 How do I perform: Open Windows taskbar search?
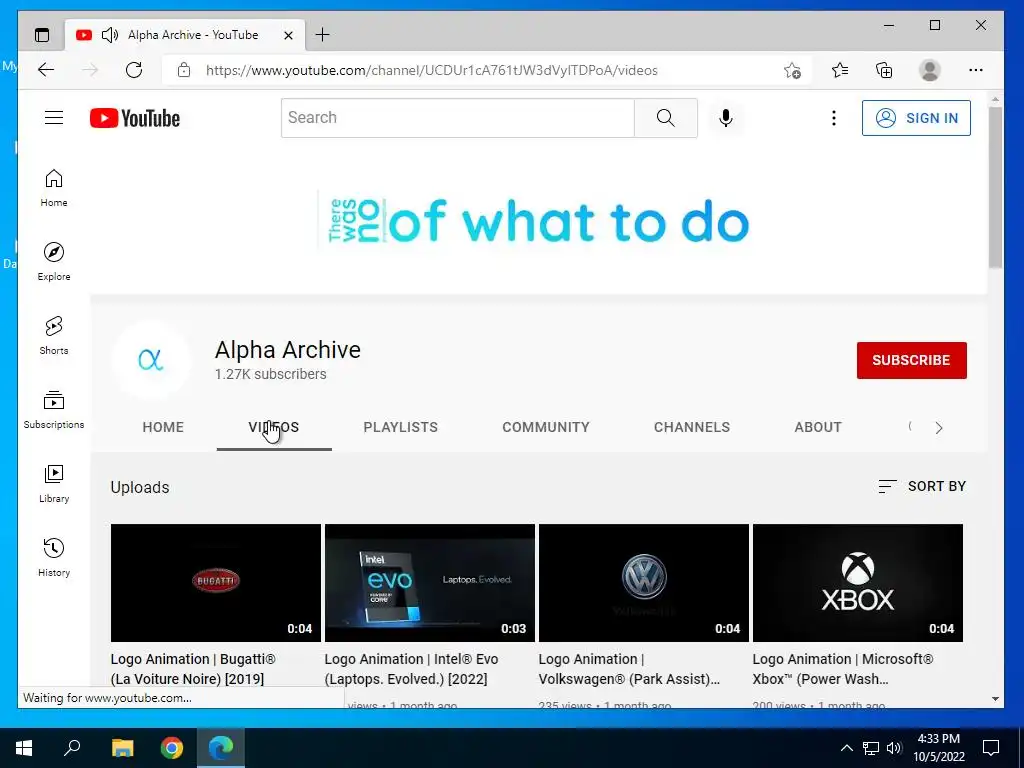coord(72,748)
